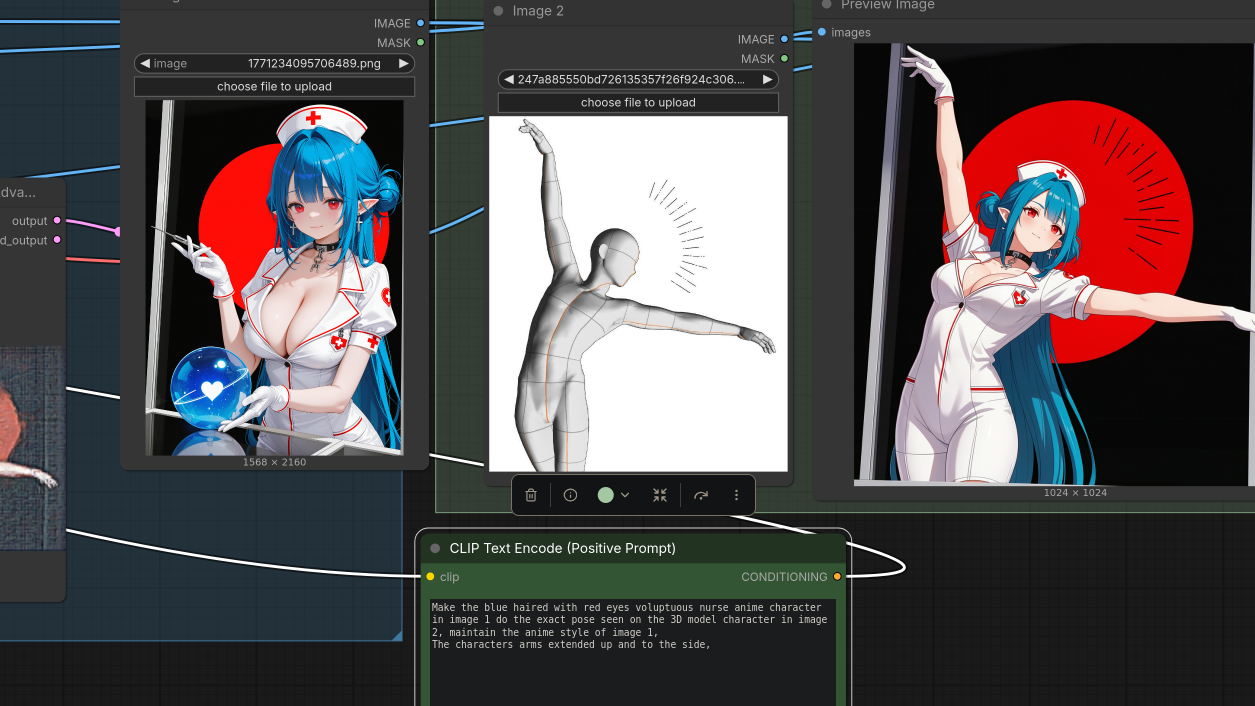Select previous image arrow in Image 2 node
The width and height of the screenshot is (1255, 706).
tap(508, 79)
